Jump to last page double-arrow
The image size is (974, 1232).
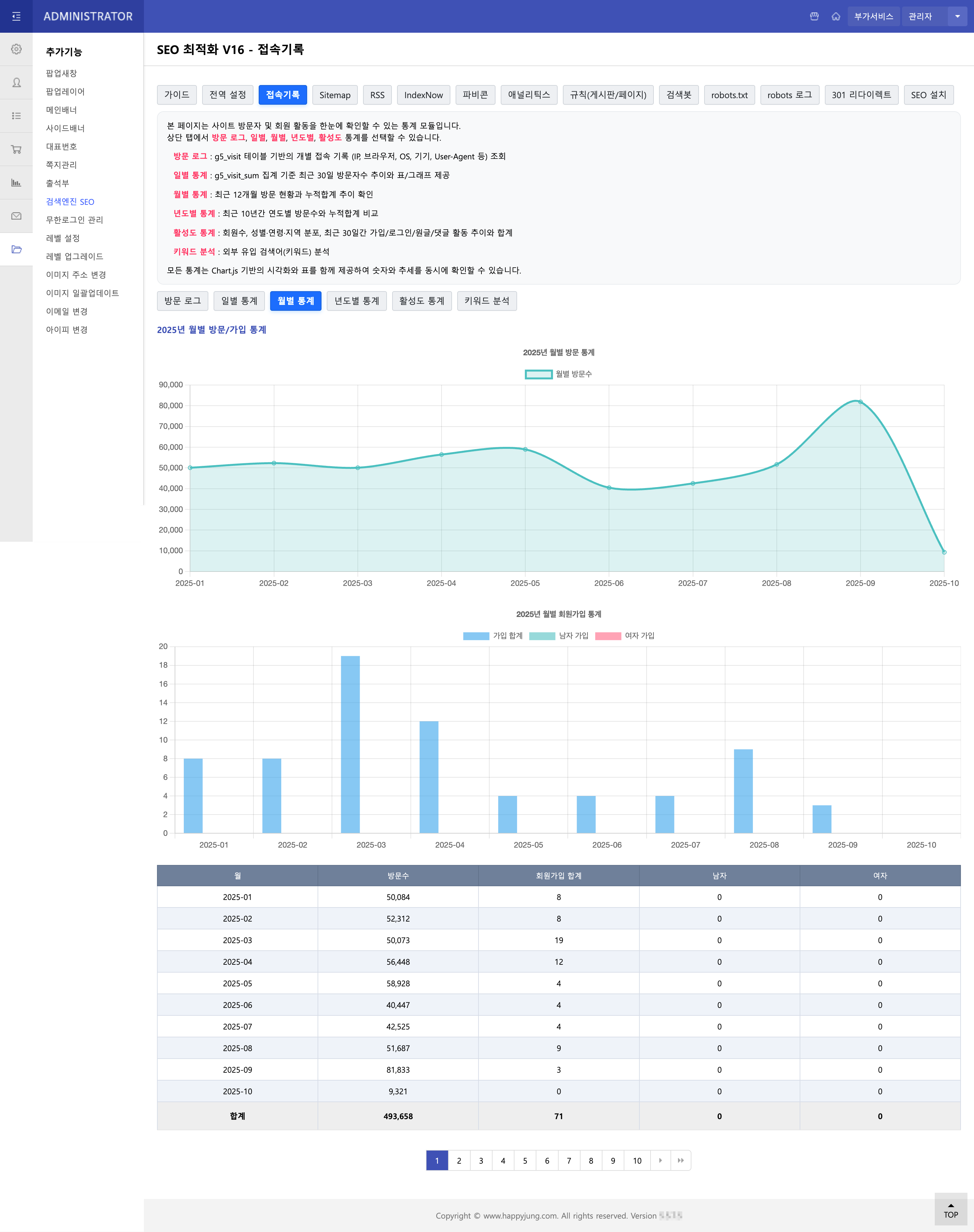tap(680, 1160)
